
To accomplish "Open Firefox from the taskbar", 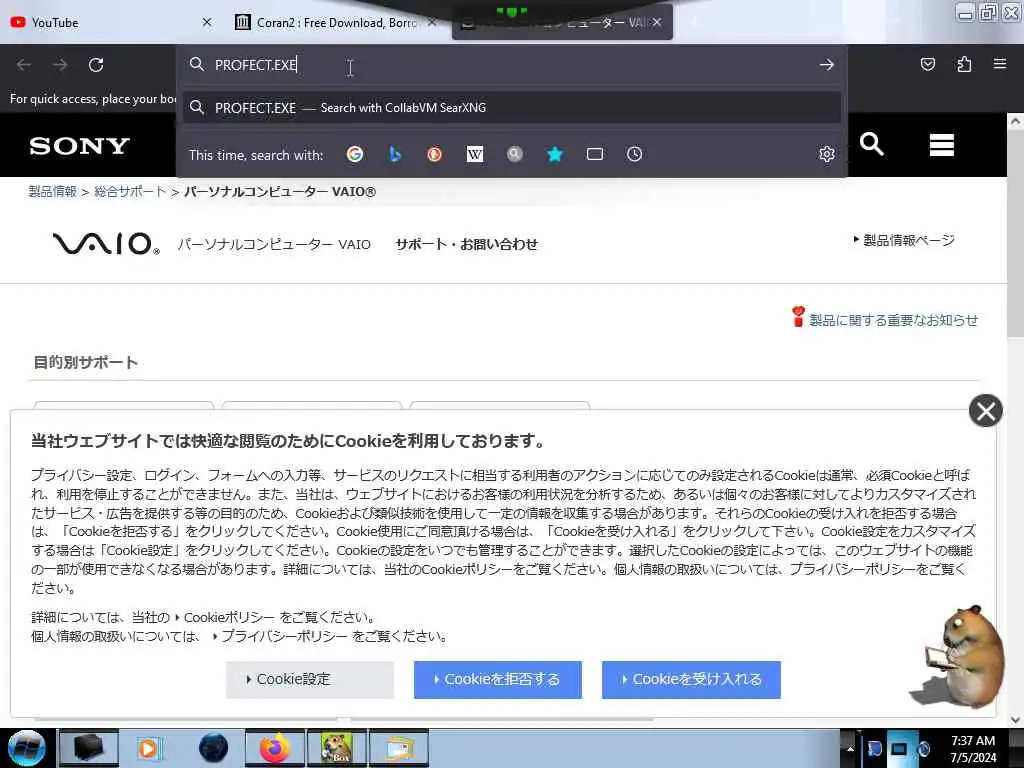I will [275, 748].
